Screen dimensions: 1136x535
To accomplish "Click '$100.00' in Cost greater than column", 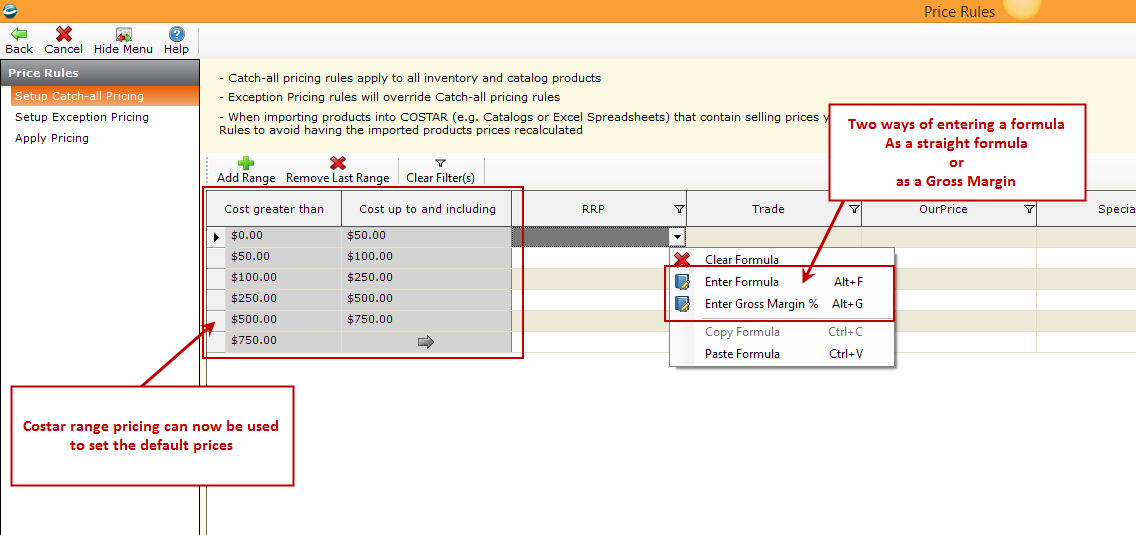I will 283,278.
